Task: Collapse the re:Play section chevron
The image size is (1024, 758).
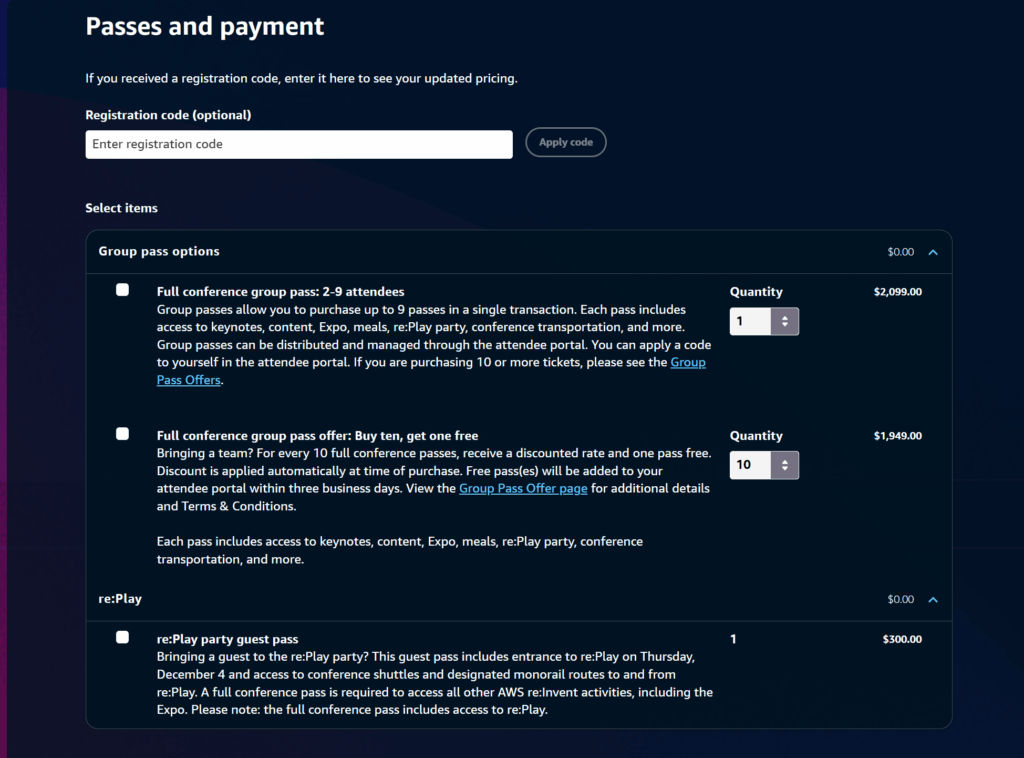Action: 933,600
